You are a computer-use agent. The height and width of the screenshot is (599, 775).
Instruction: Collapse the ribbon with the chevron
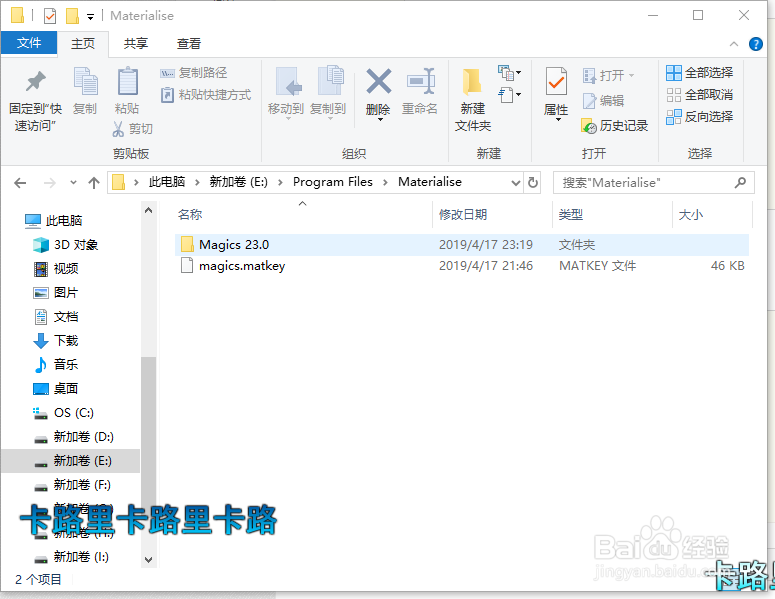[x=734, y=44]
